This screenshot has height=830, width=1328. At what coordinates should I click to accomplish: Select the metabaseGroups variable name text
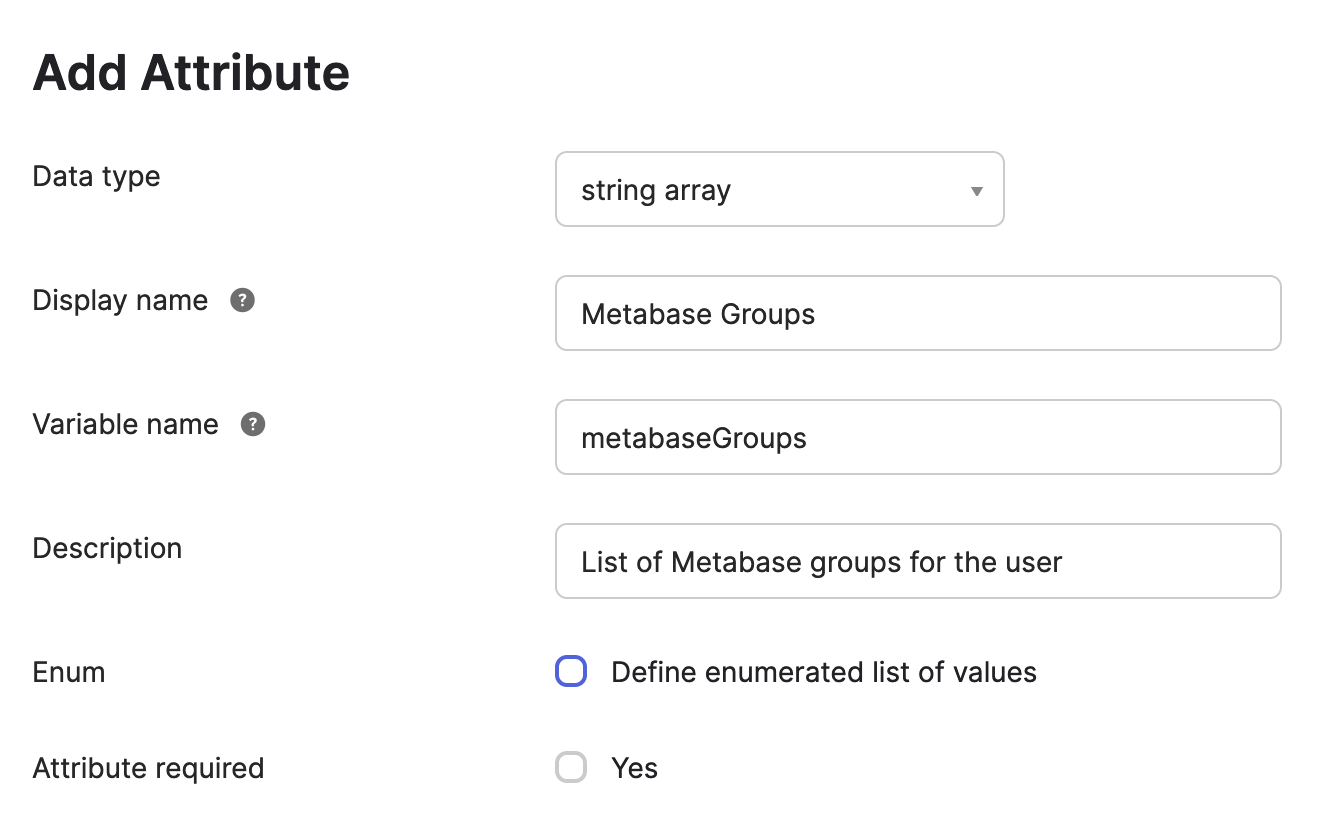(x=694, y=437)
